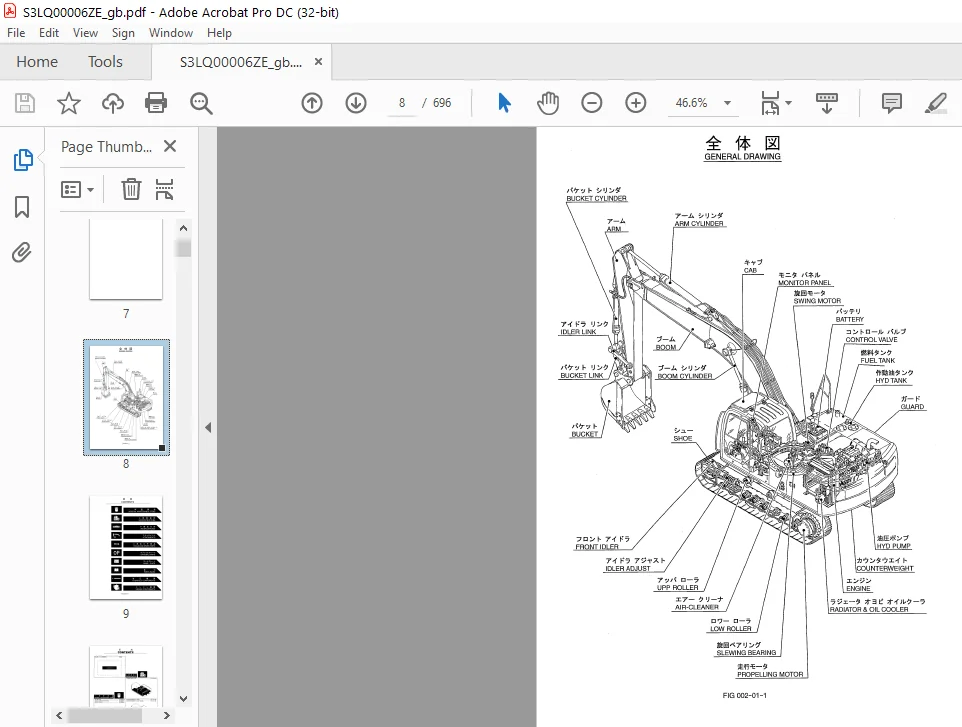Click the PROPELLING MOTOR label

pos(770,674)
